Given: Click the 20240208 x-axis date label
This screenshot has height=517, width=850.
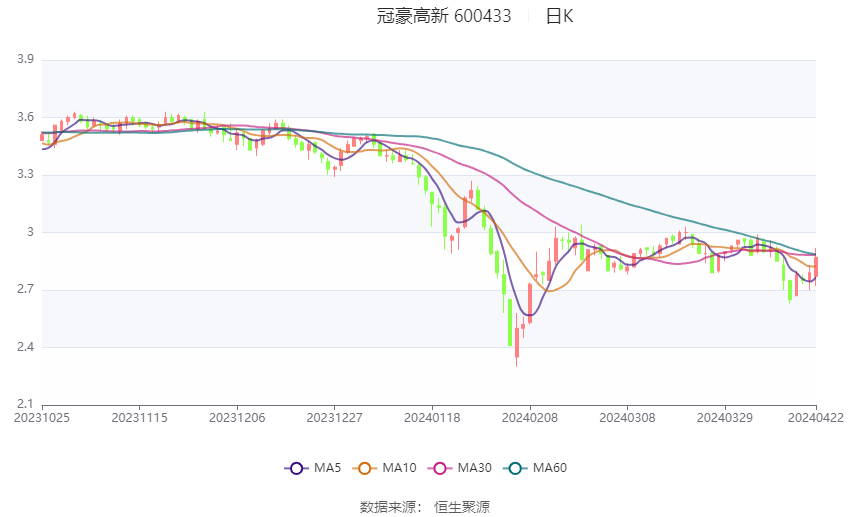Looking at the screenshot, I should (x=530, y=418).
